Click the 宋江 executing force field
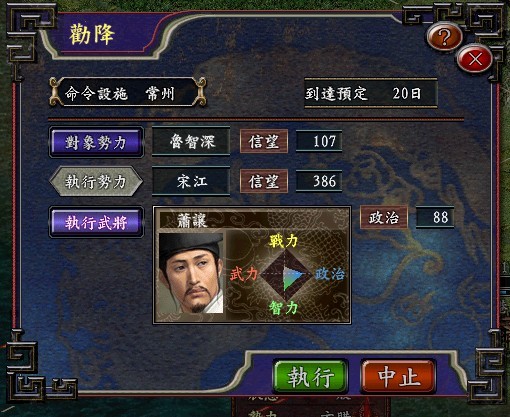This screenshot has width=510, height=417. click(191, 181)
